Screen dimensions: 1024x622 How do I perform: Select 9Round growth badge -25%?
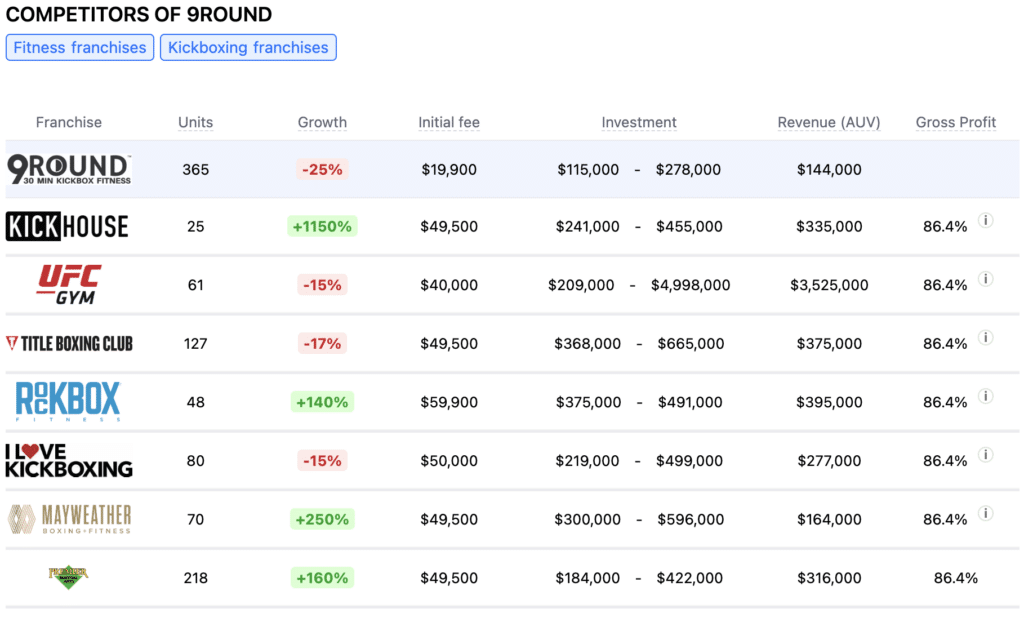coord(322,169)
